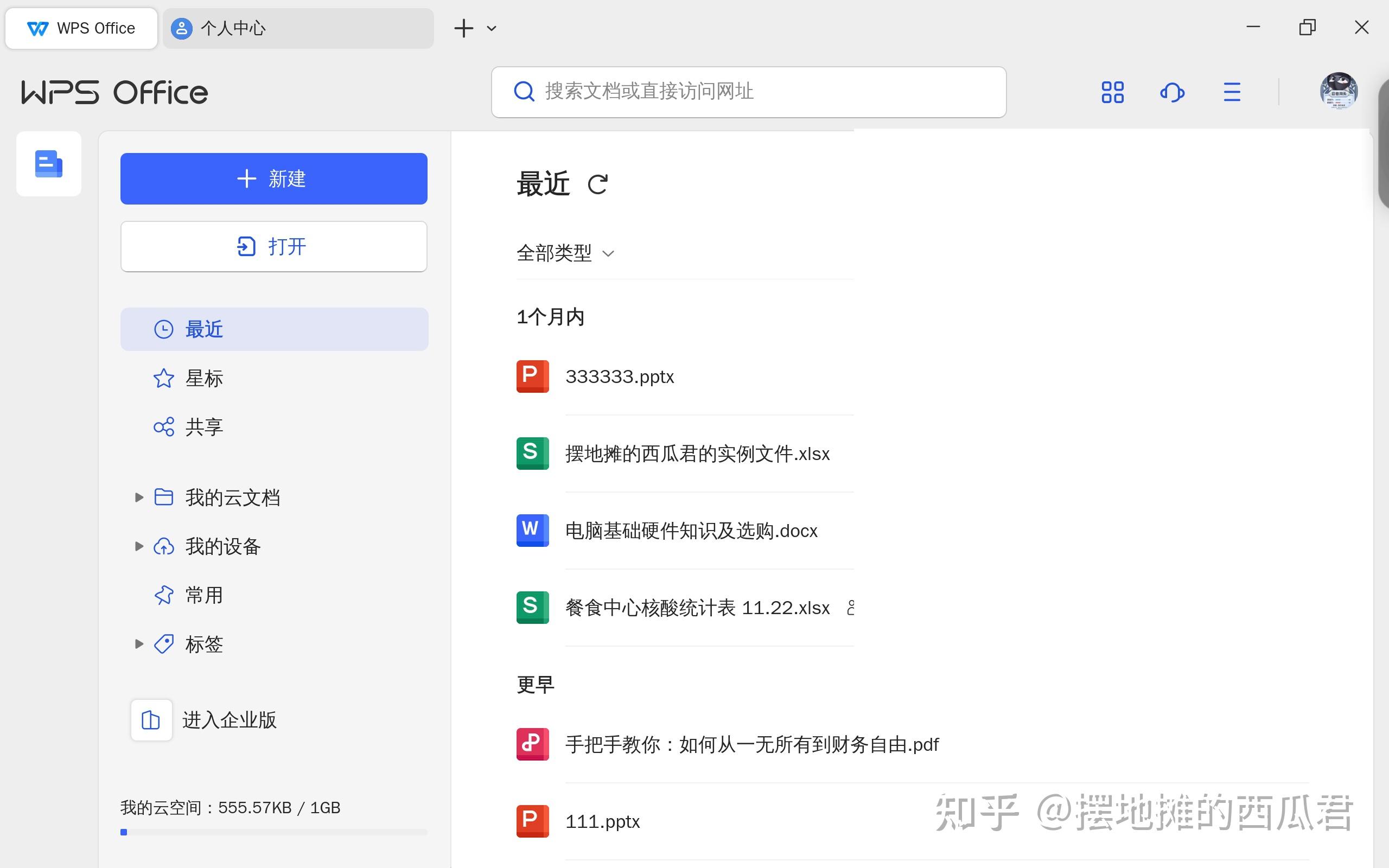Viewport: 1389px width, 868px height.
Task: Click the 常用 pin item
Action: tap(188, 595)
